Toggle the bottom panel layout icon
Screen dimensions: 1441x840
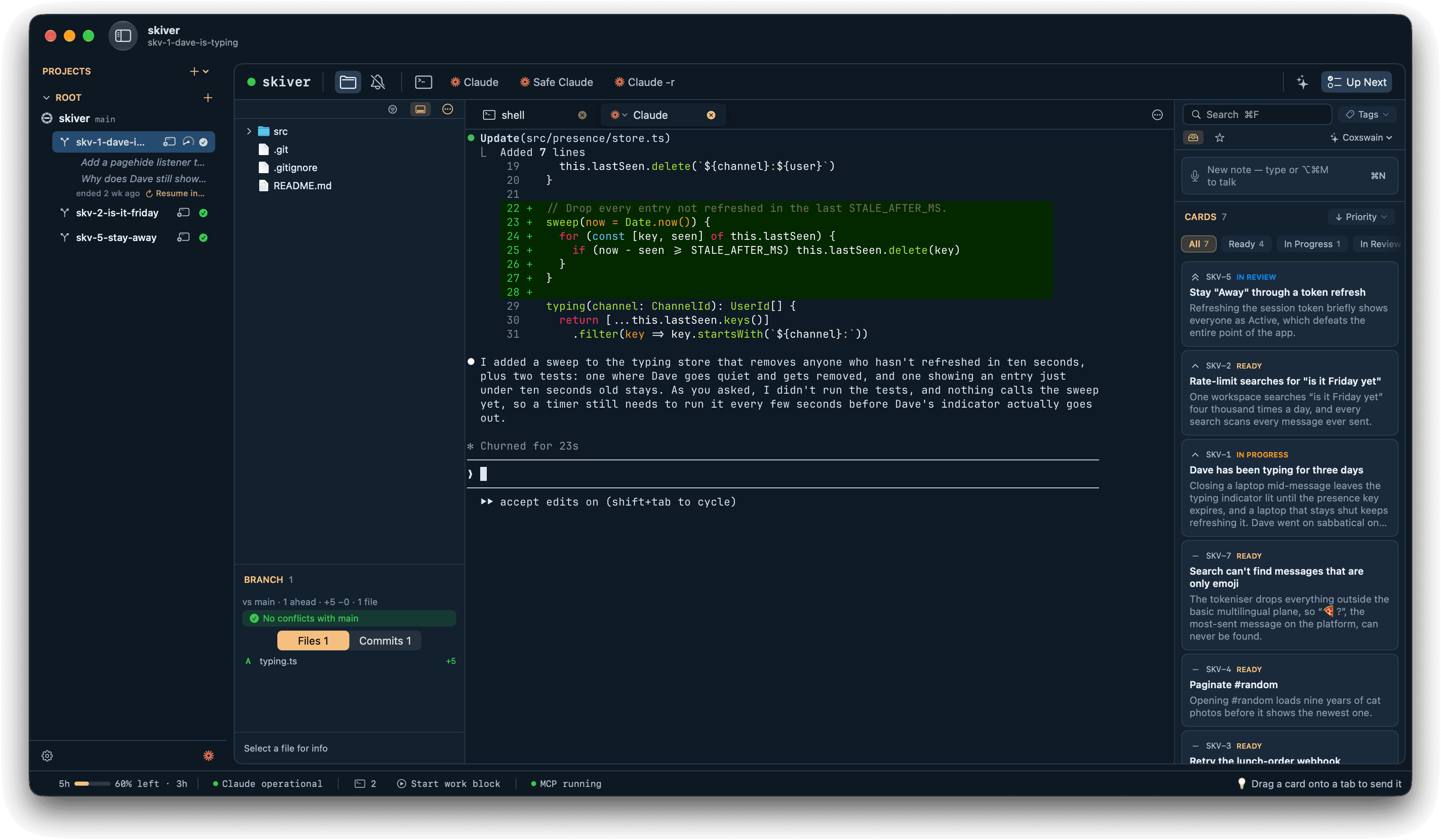pos(420,109)
